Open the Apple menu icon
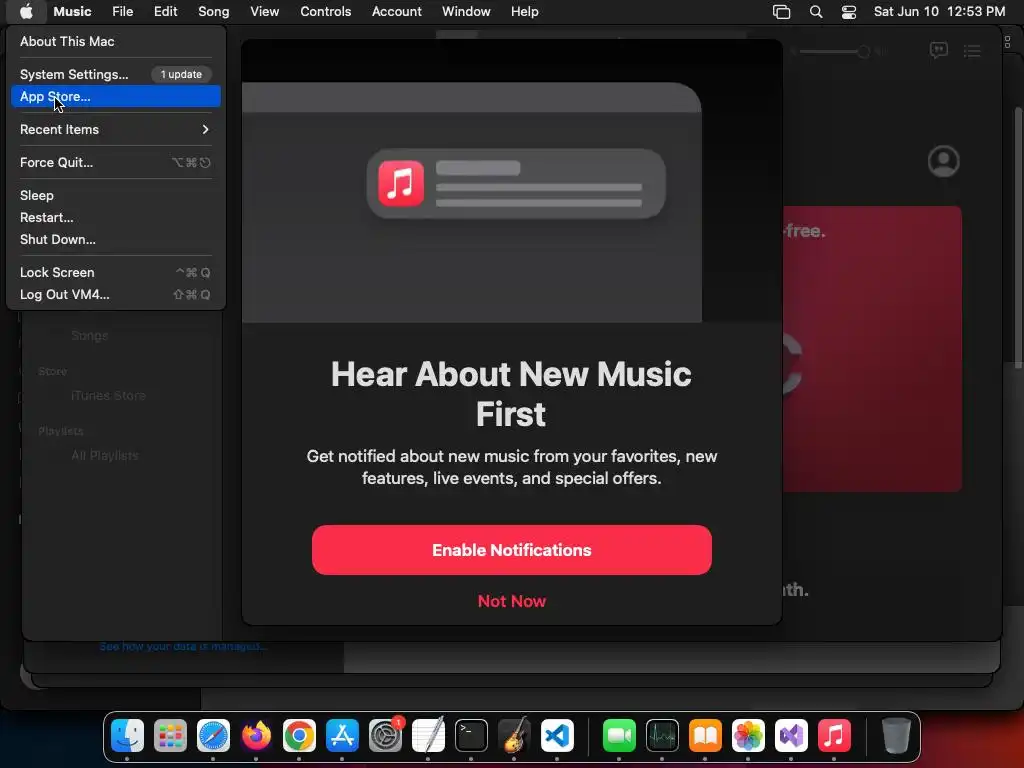This screenshot has height=768, width=1024. point(25,11)
